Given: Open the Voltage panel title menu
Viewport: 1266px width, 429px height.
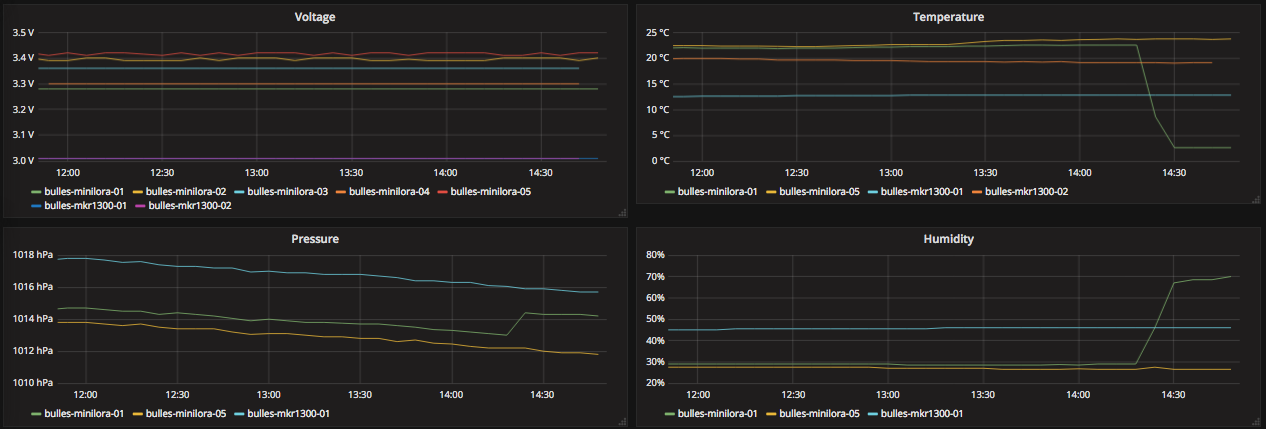Looking at the screenshot, I should pos(315,17).
